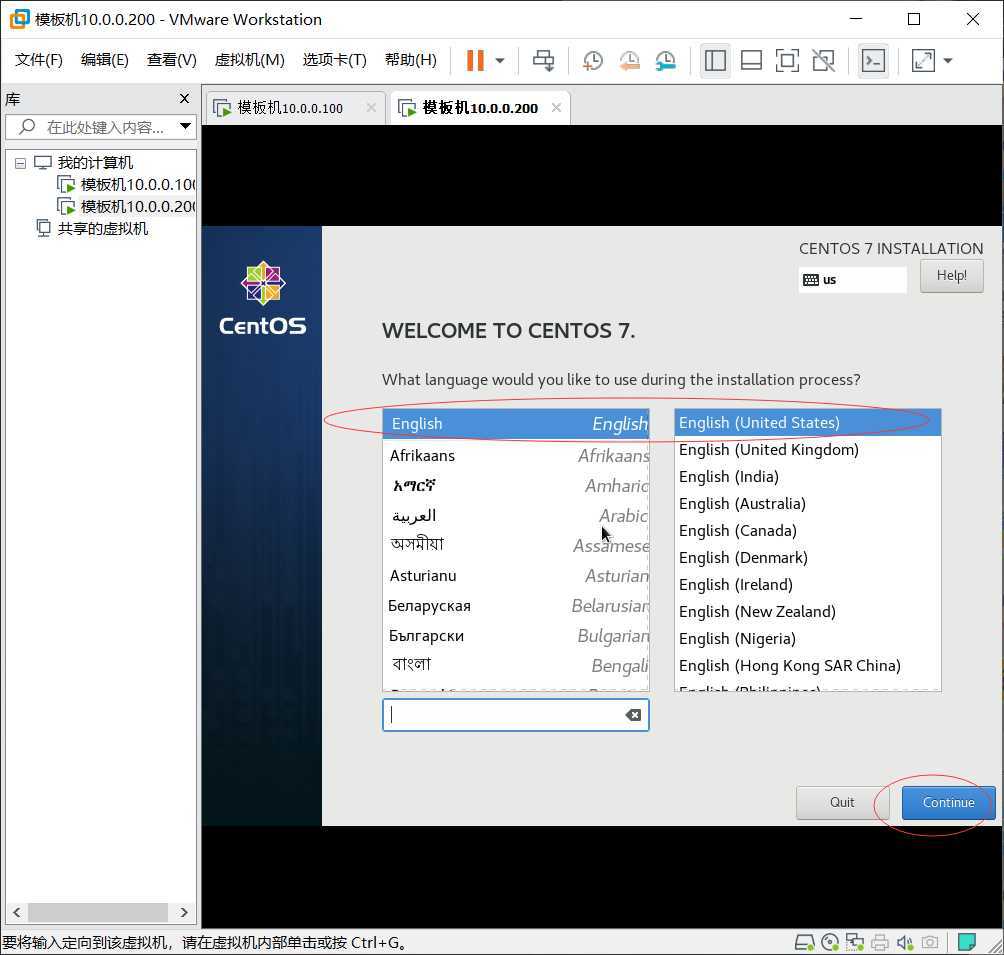Image resolution: width=1004 pixels, height=955 pixels.
Task: Select Български in the language list
Action: (516, 636)
